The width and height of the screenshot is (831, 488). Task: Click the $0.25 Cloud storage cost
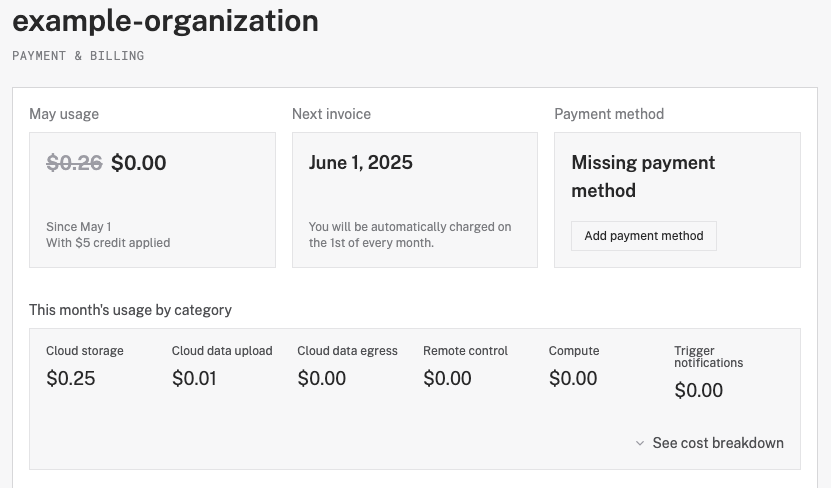pos(71,379)
